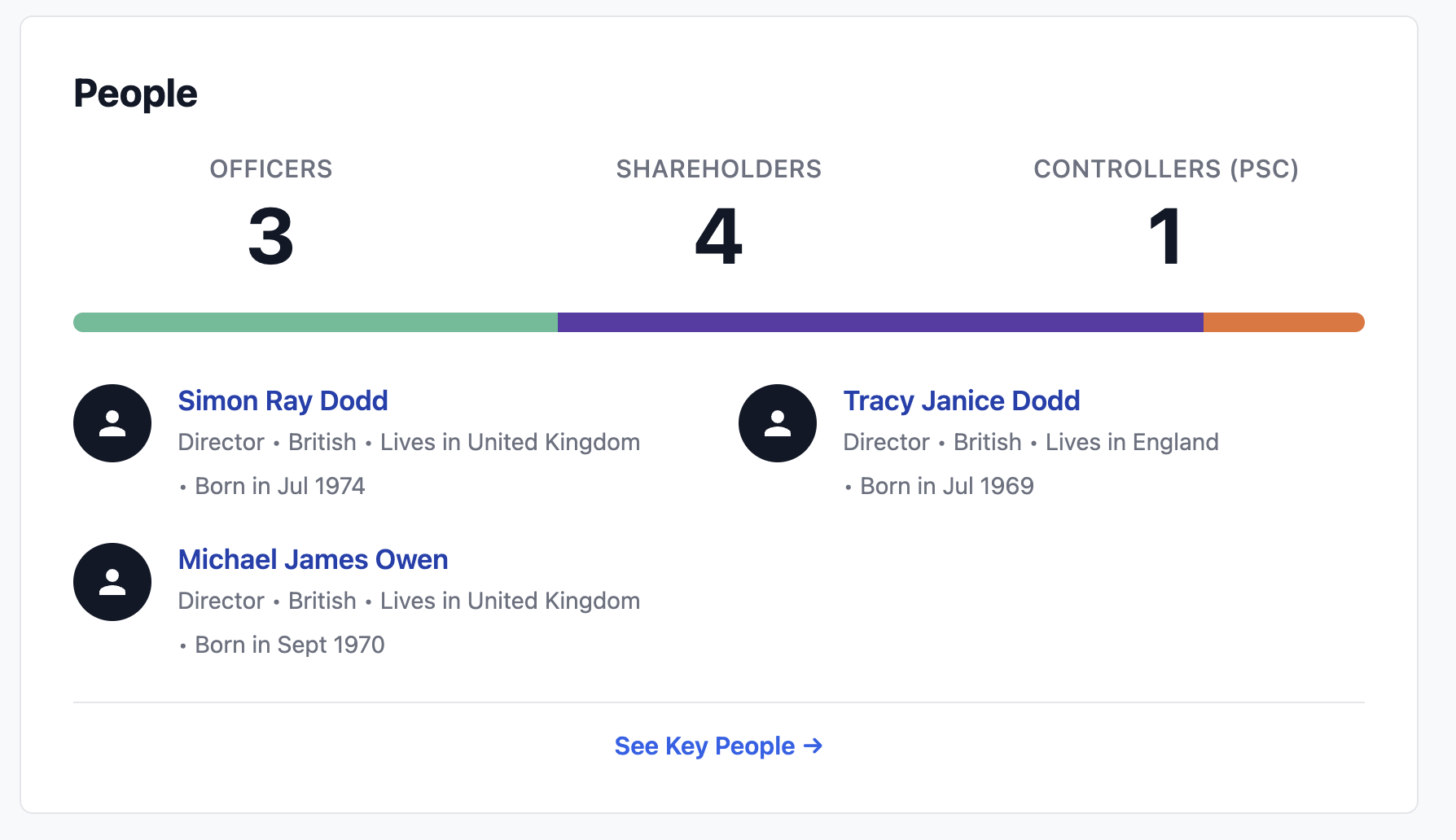This screenshot has width=1456, height=840.
Task: Click Tracy's "Lives in England" detail text
Action: [x=1131, y=442]
